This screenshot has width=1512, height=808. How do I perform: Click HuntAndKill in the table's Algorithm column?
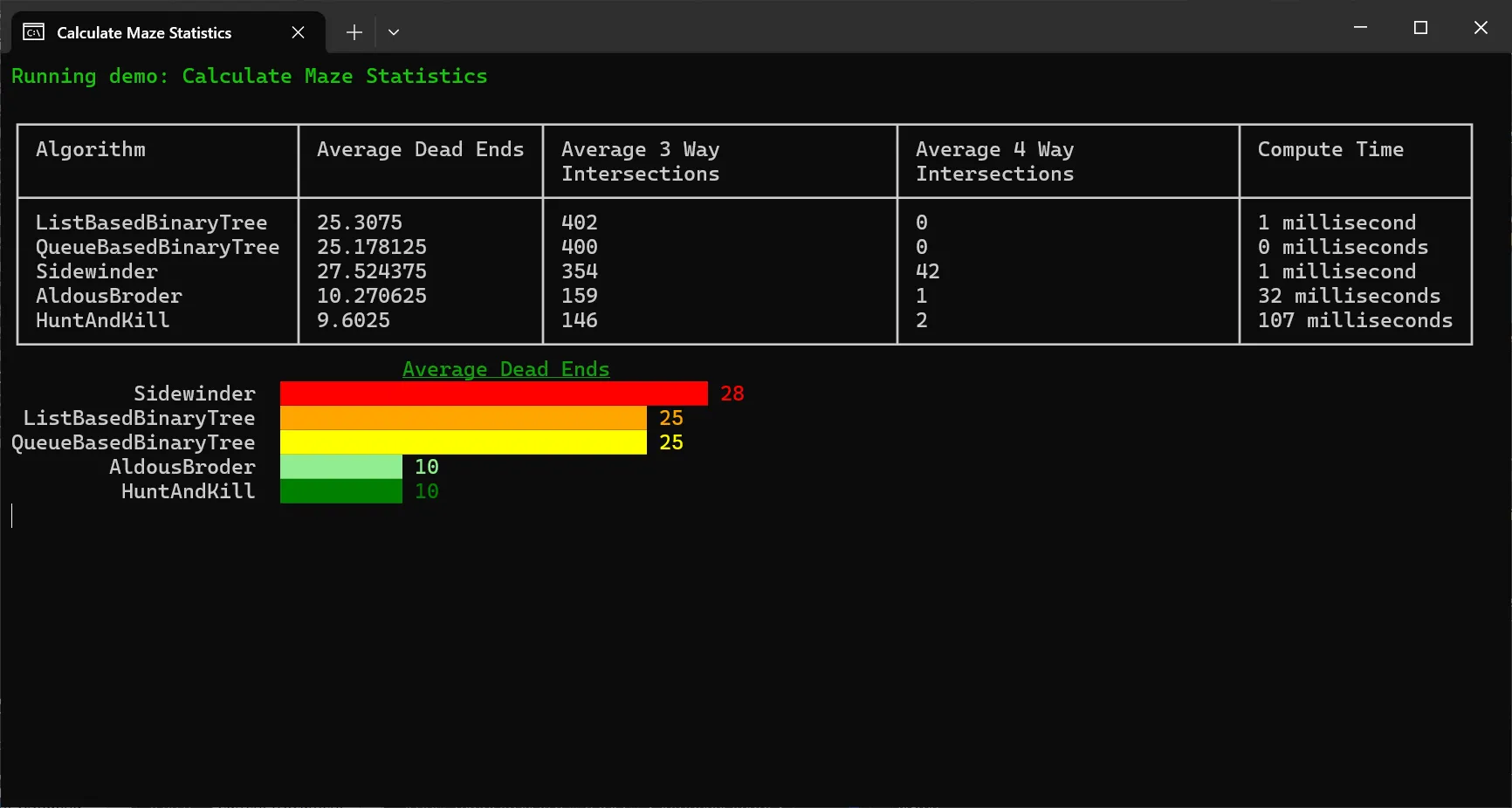coord(102,320)
